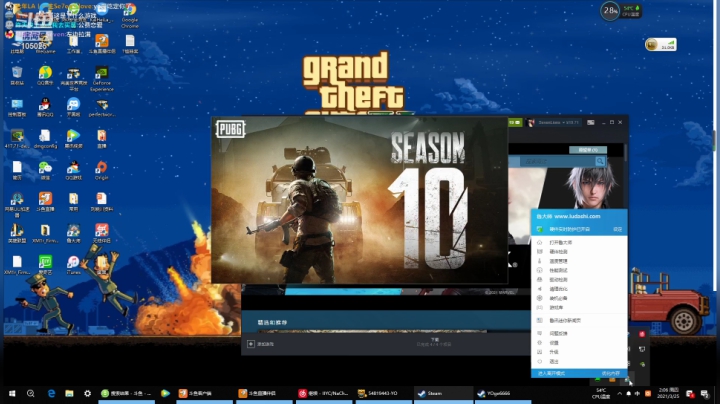
Task: Switch to the 54819443-YO taskbar window
Action: tap(383, 393)
